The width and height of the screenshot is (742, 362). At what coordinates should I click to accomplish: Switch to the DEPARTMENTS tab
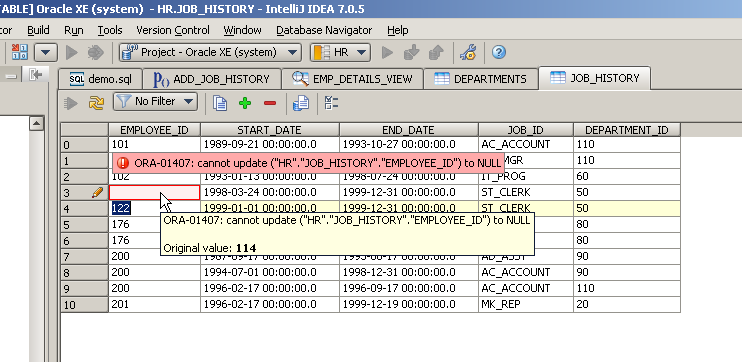tap(481, 79)
